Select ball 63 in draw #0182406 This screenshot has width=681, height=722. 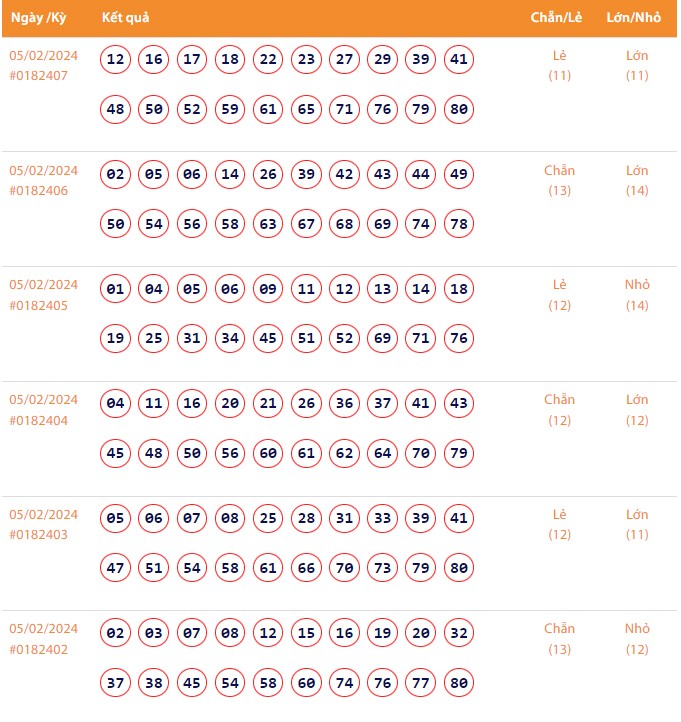click(268, 225)
